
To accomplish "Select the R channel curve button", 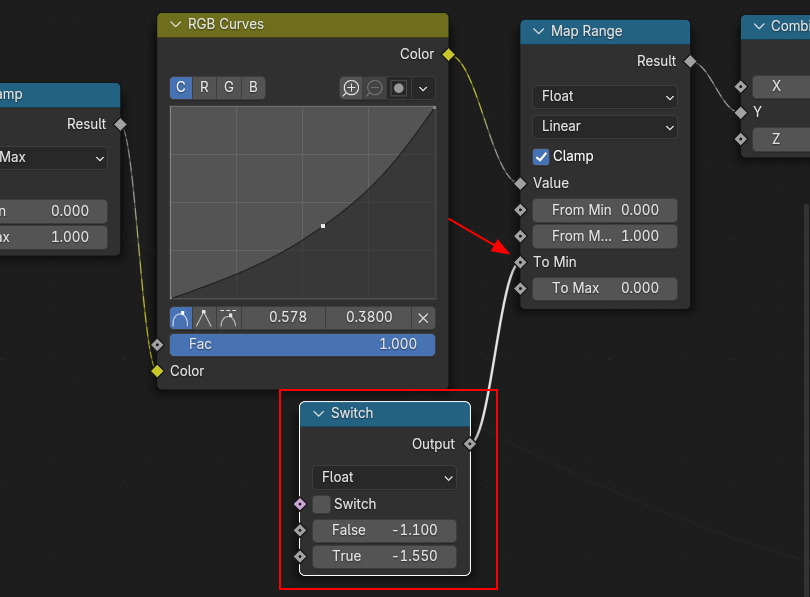I will [205, 87].
